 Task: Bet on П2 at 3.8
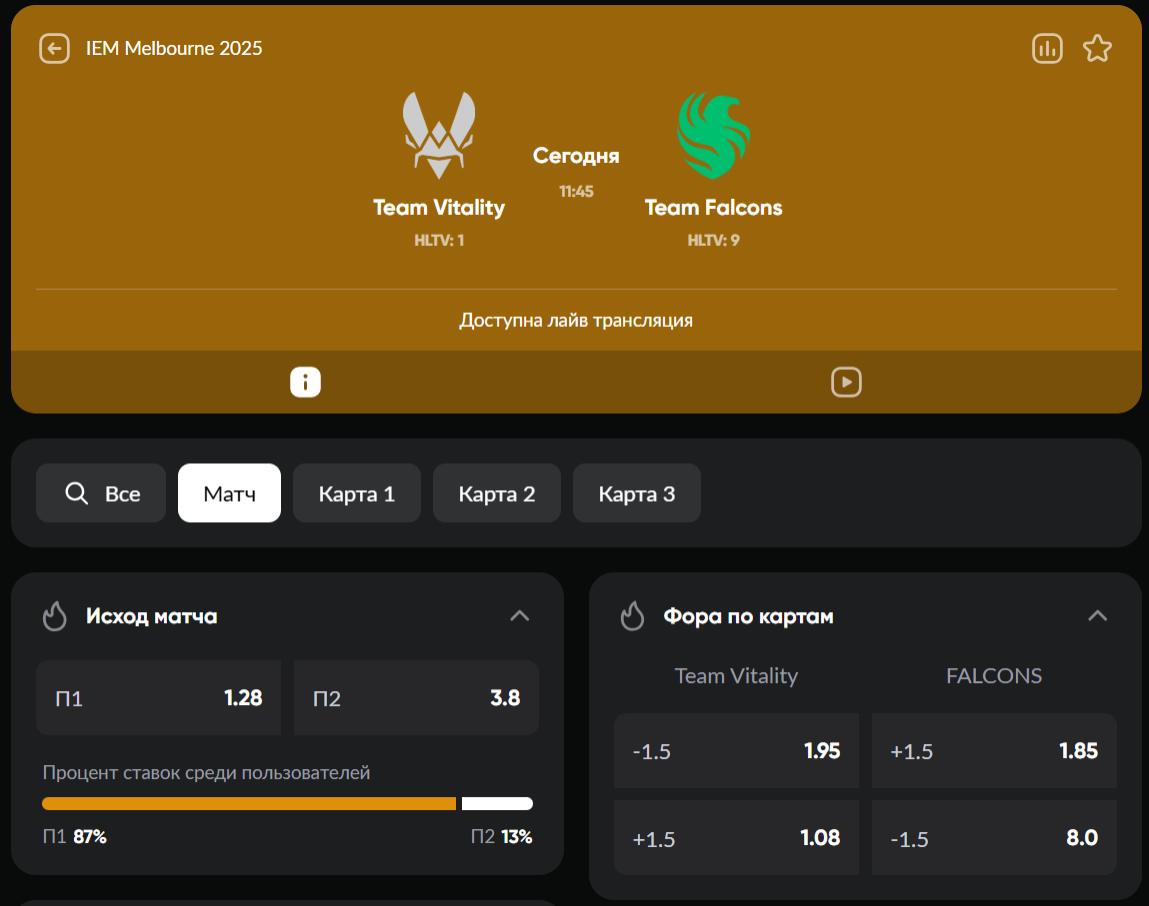[416, 698]
